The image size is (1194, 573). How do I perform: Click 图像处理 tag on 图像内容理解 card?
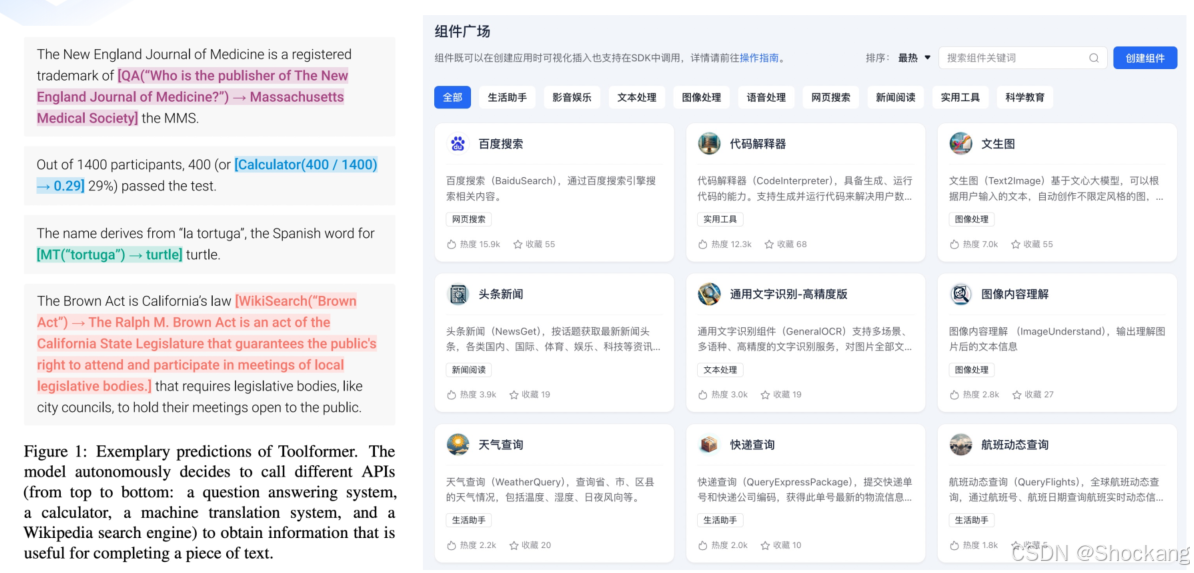point(972,370)
